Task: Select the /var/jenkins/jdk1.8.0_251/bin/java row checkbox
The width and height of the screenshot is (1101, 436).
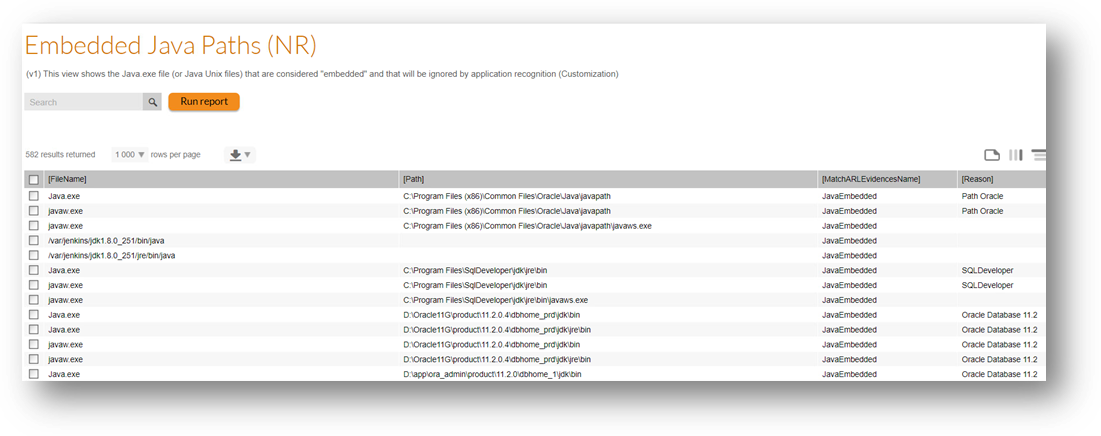Action: (34, 240)
